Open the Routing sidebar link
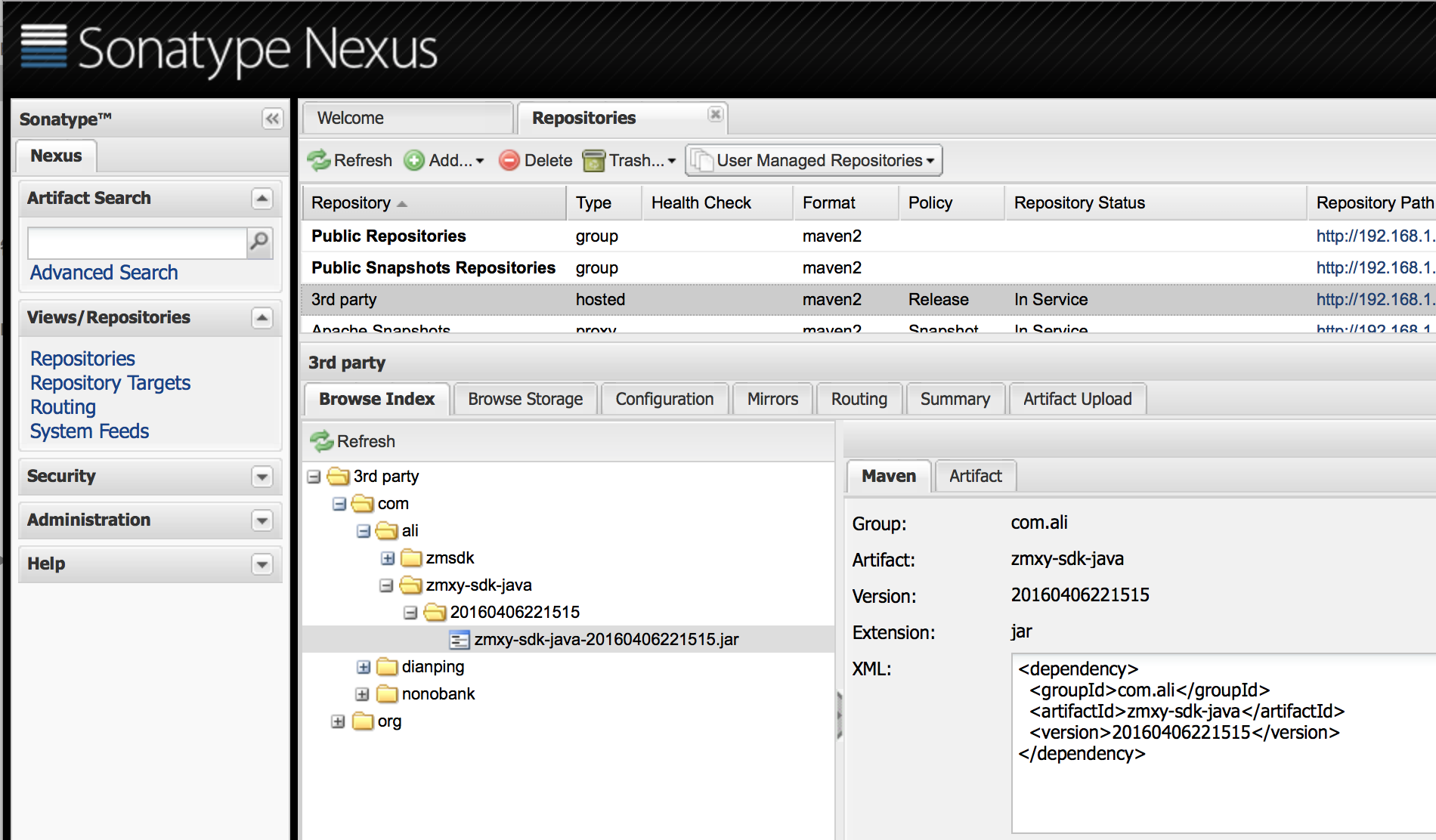Viewport: 1436px width, 840px height. (x=63, y=407)
